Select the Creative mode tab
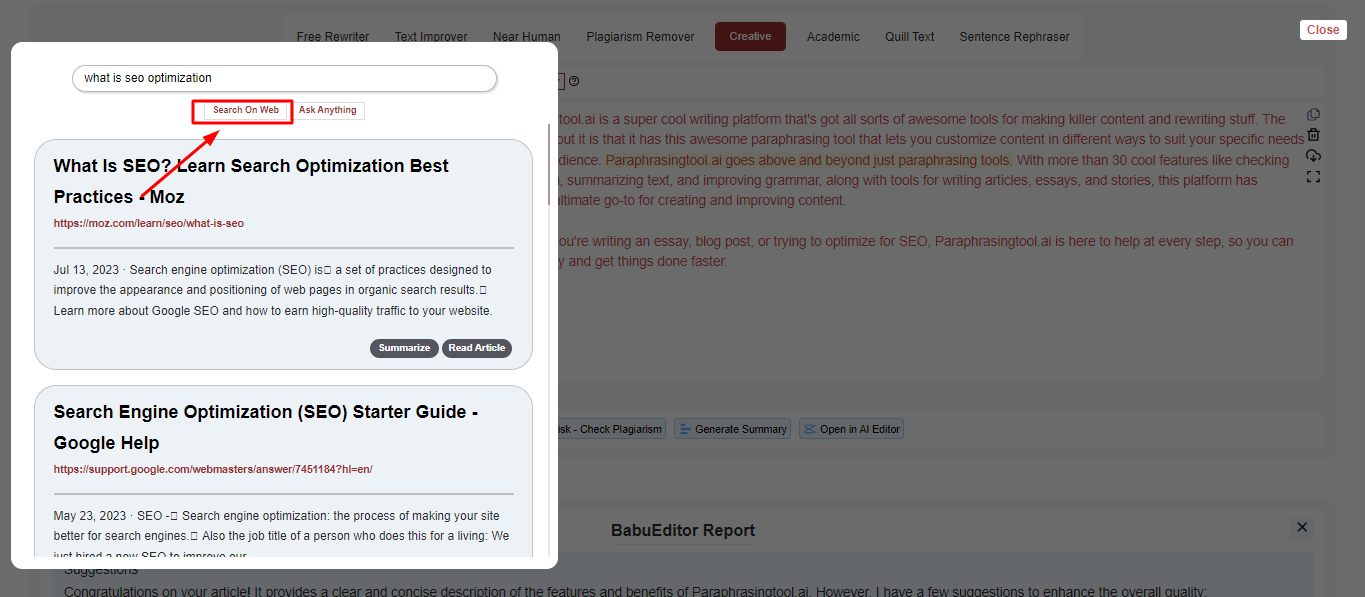1365x597 pixels. [x=750, y=37]
